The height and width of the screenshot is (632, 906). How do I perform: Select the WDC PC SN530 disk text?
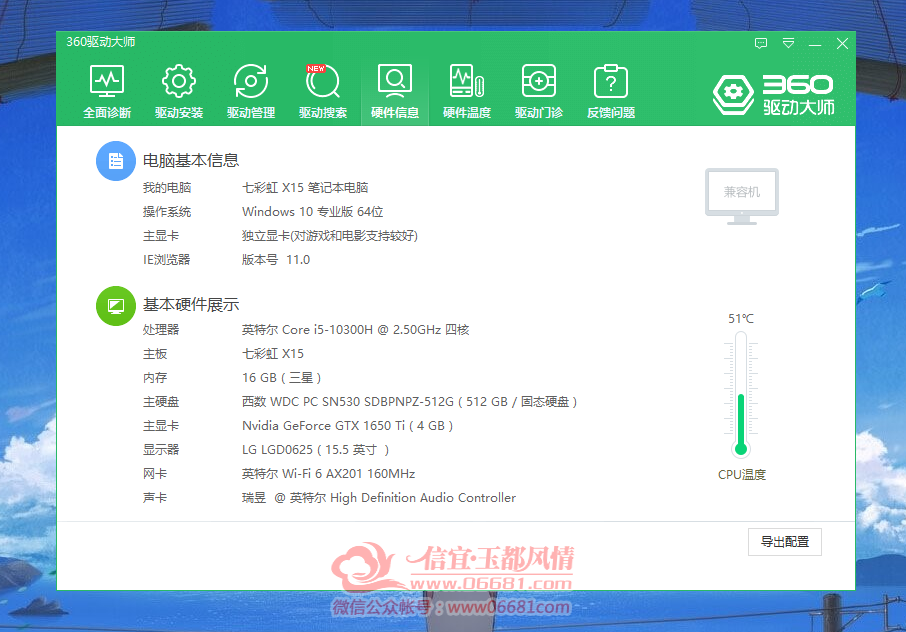click(410, 402)
